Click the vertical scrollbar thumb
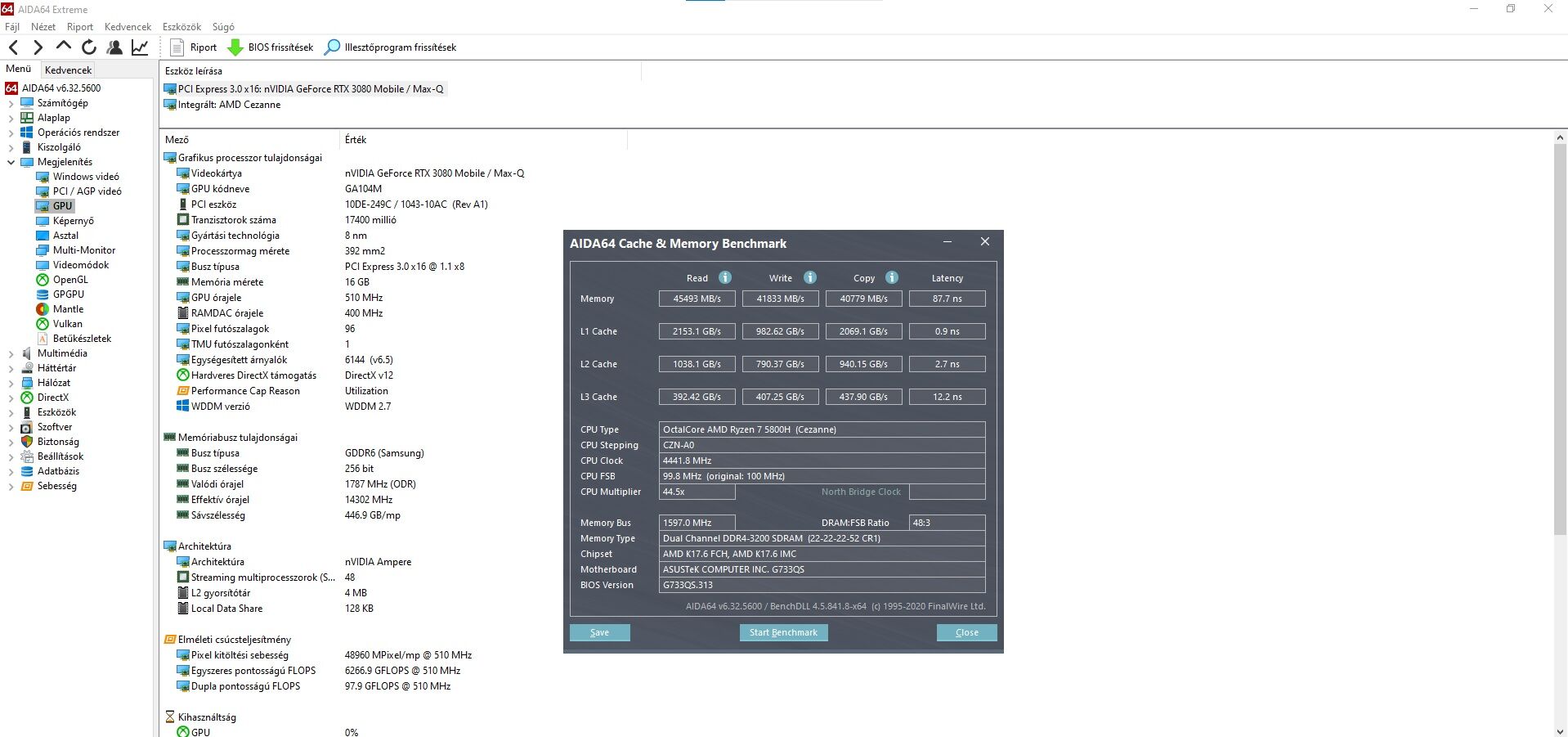The width and height of the screenshot is (1568, 737). 1560,341
